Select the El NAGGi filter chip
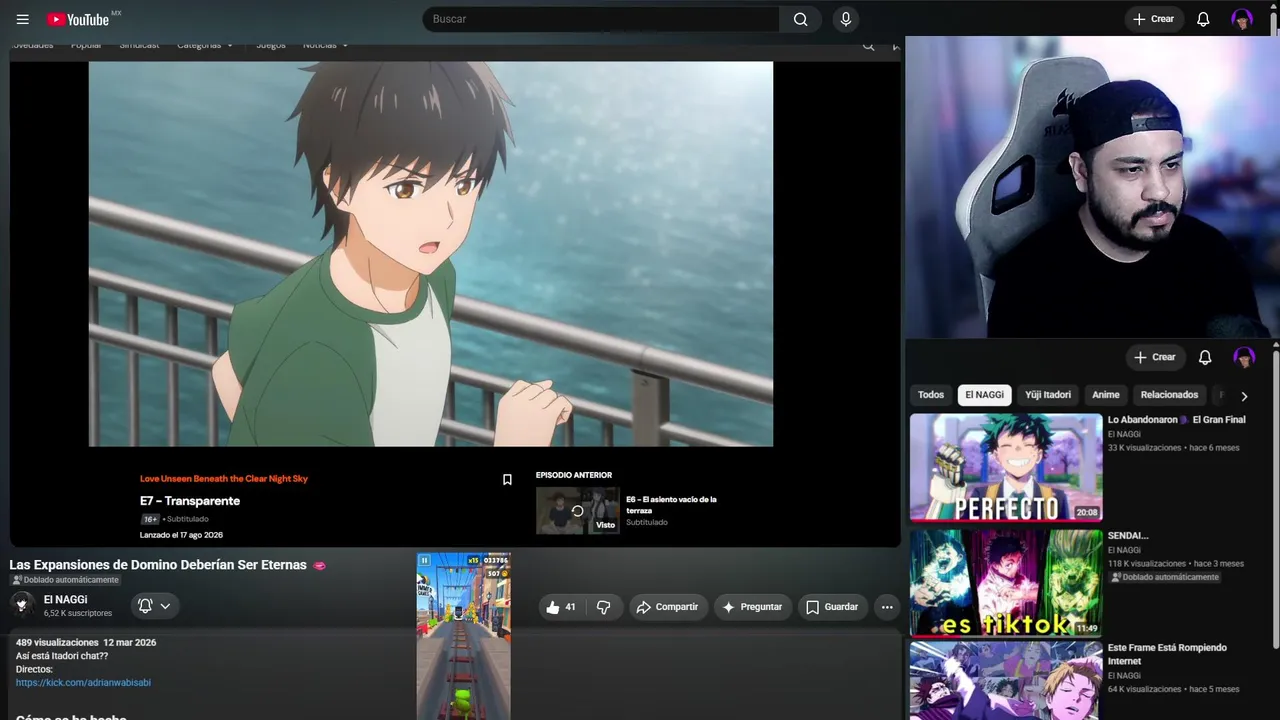1280x720 pixels. pyautogui.click(x=985, y=395)
